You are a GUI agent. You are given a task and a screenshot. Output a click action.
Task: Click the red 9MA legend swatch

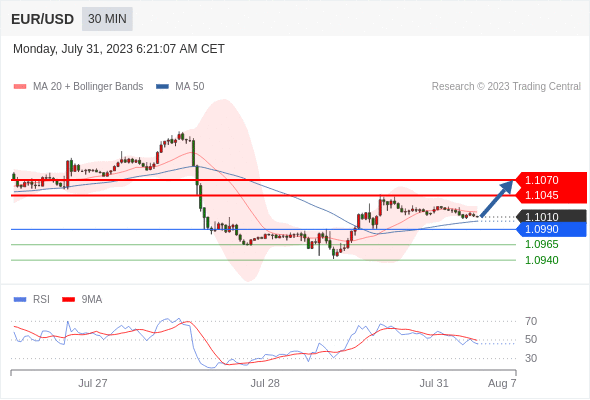(68, 300)
